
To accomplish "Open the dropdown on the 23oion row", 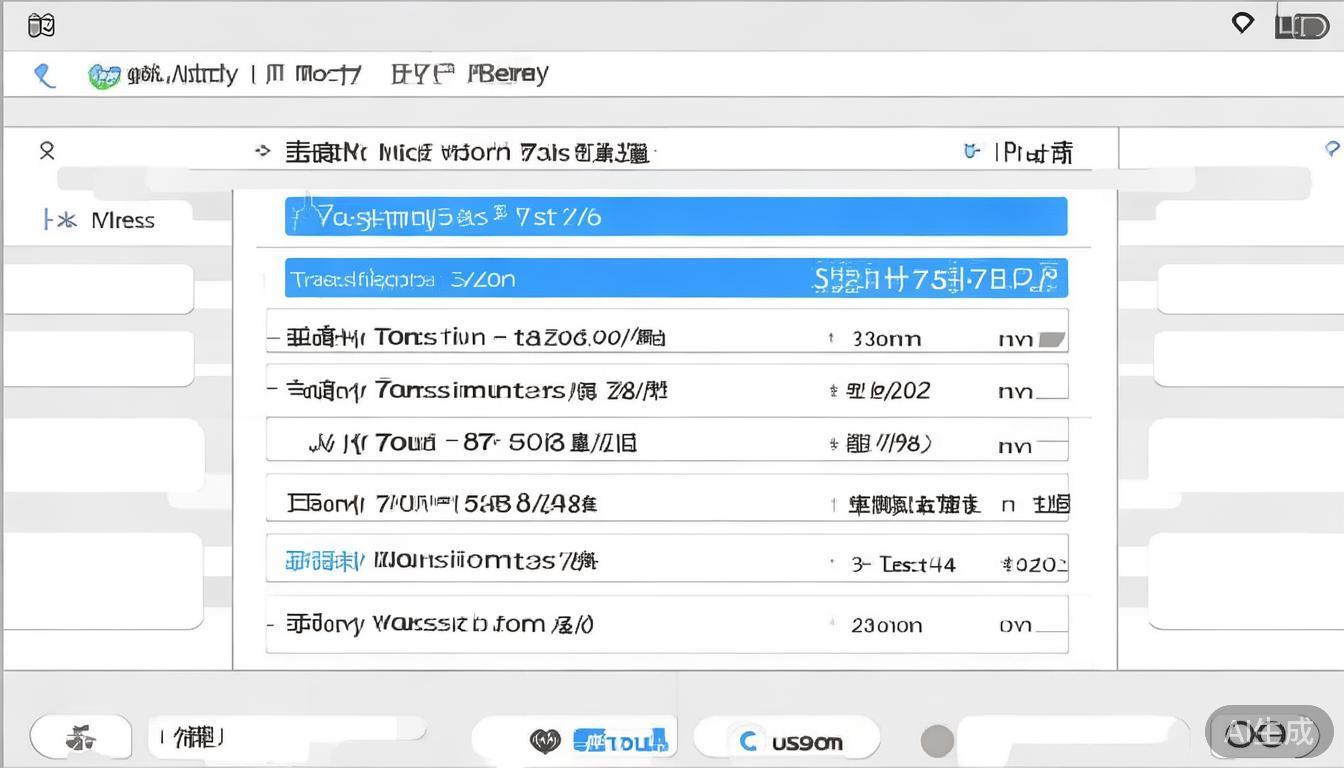I will [1047, 626].
